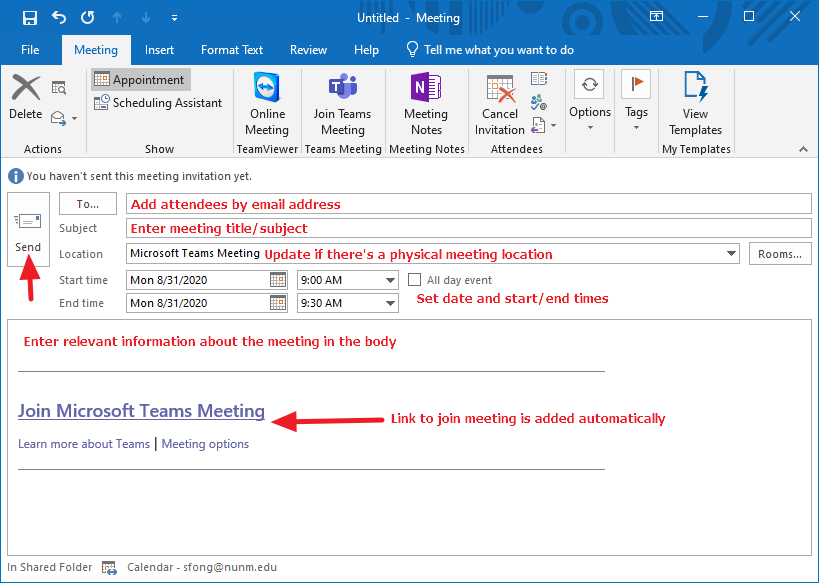Click the info icon in the notification bar

pyautogui.click(x=16, y=176)
